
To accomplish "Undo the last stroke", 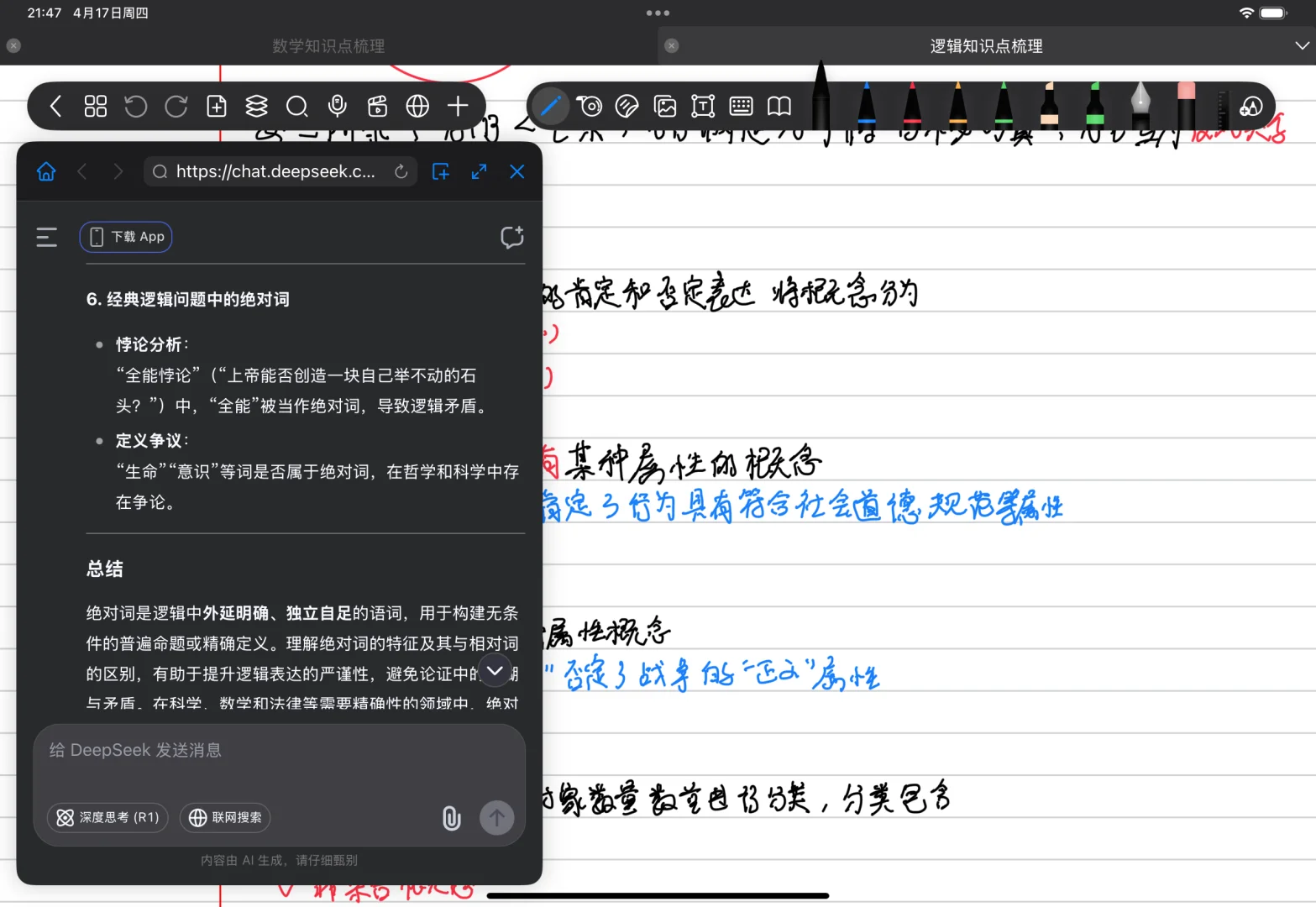I will [135, 106].
